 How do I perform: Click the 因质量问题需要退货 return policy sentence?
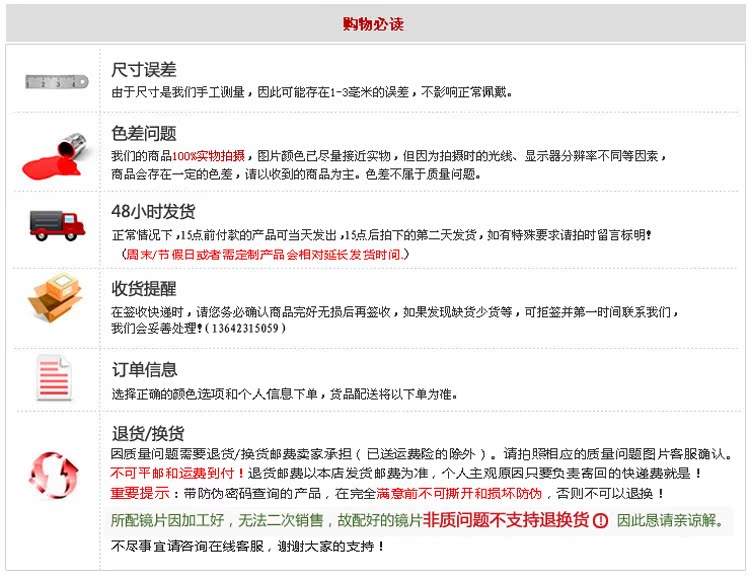(x=422, y=454)
